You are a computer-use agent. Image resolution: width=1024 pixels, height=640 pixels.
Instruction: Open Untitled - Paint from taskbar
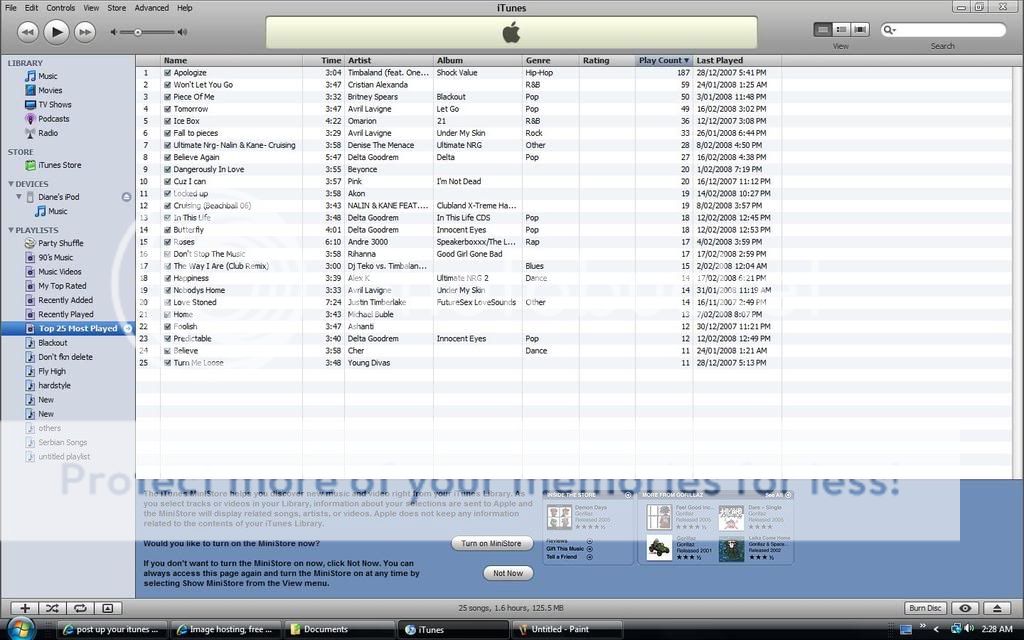566,630
